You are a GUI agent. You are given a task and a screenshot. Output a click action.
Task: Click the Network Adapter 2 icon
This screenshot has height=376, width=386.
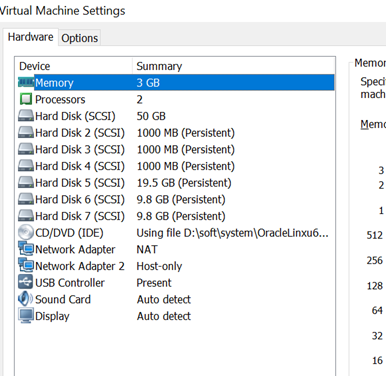click(26, 265)
